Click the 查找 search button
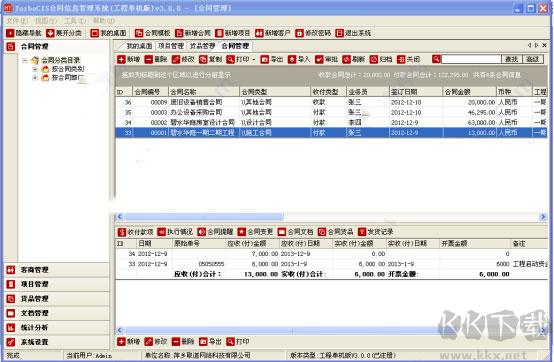 pyautogui.click(x=512, y=59)
